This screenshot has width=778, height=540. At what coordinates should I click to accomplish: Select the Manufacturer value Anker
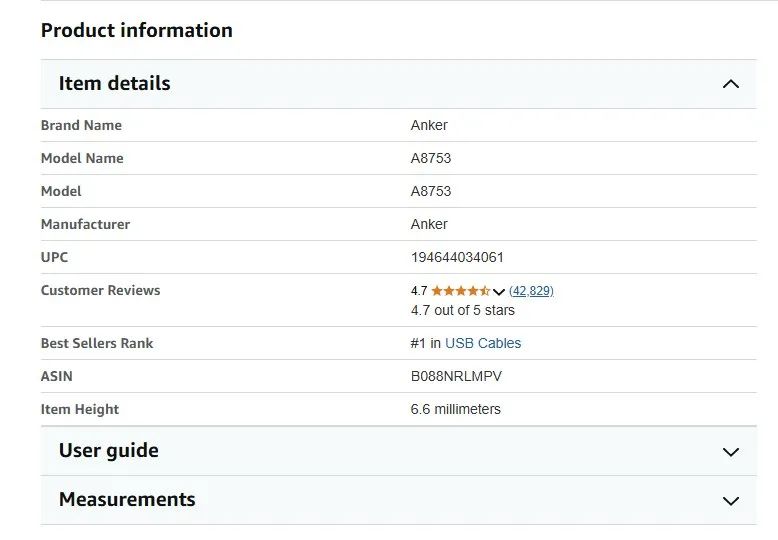tap(429, 224)
